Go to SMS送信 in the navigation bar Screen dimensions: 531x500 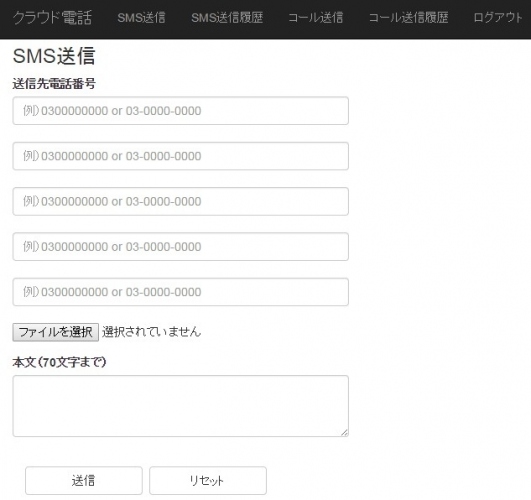point(141,18)
